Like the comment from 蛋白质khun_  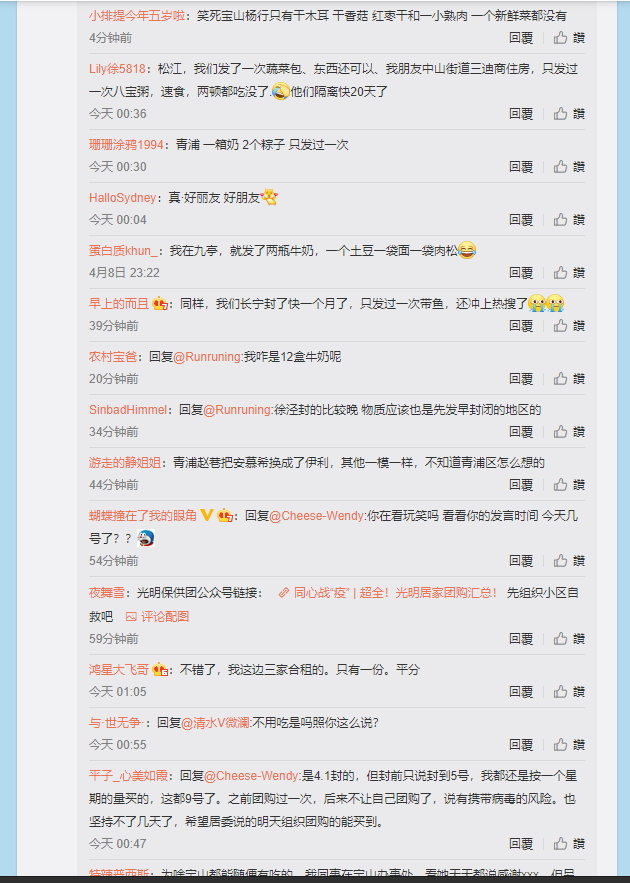569,273
